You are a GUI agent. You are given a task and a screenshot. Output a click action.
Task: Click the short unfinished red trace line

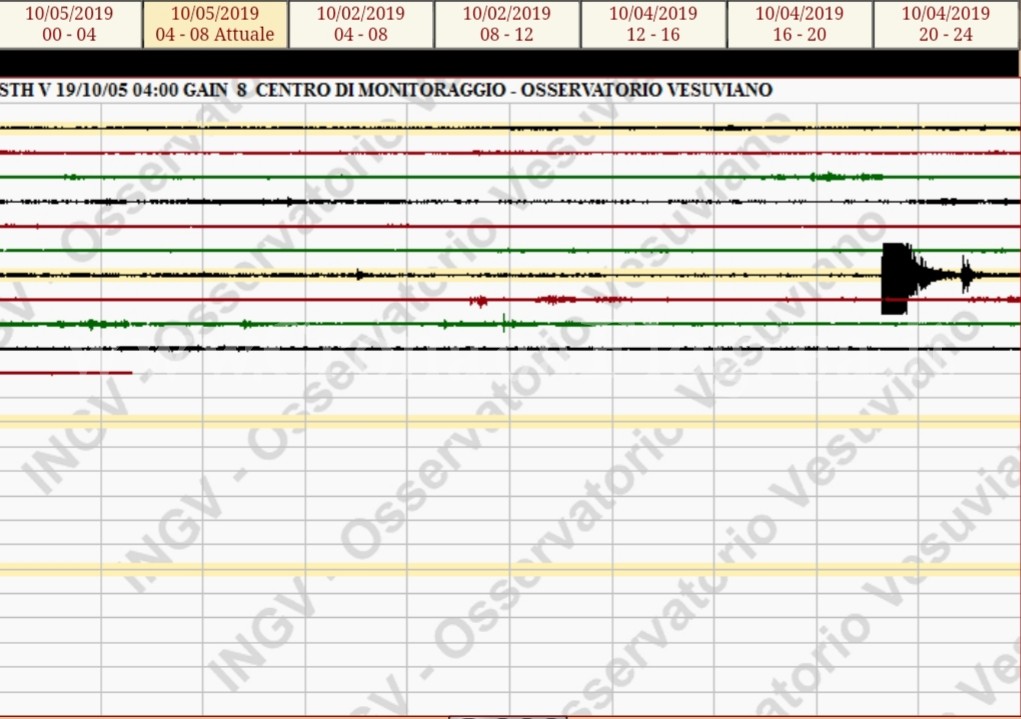[66, 372]
